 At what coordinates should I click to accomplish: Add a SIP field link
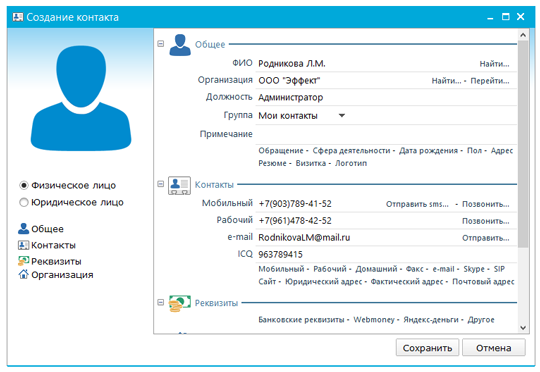click(499, 269)
